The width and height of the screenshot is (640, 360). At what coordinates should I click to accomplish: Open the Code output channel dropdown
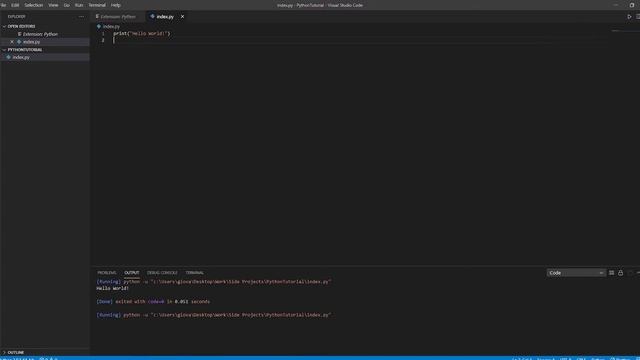point(576,273)
